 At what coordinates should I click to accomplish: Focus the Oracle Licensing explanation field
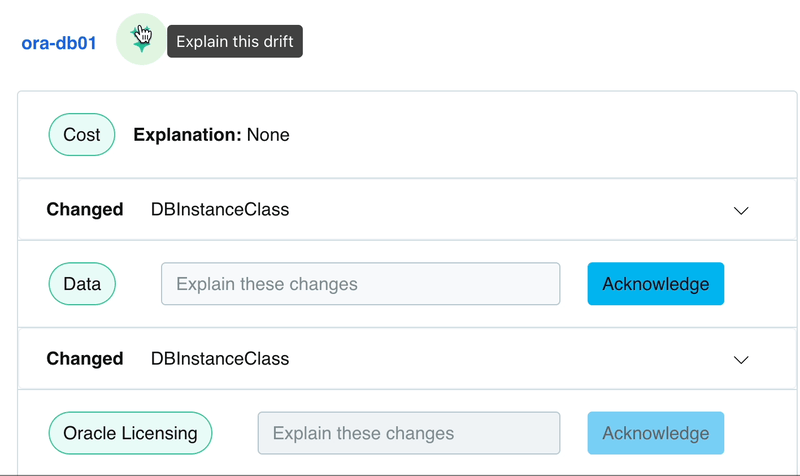[408, 434]
